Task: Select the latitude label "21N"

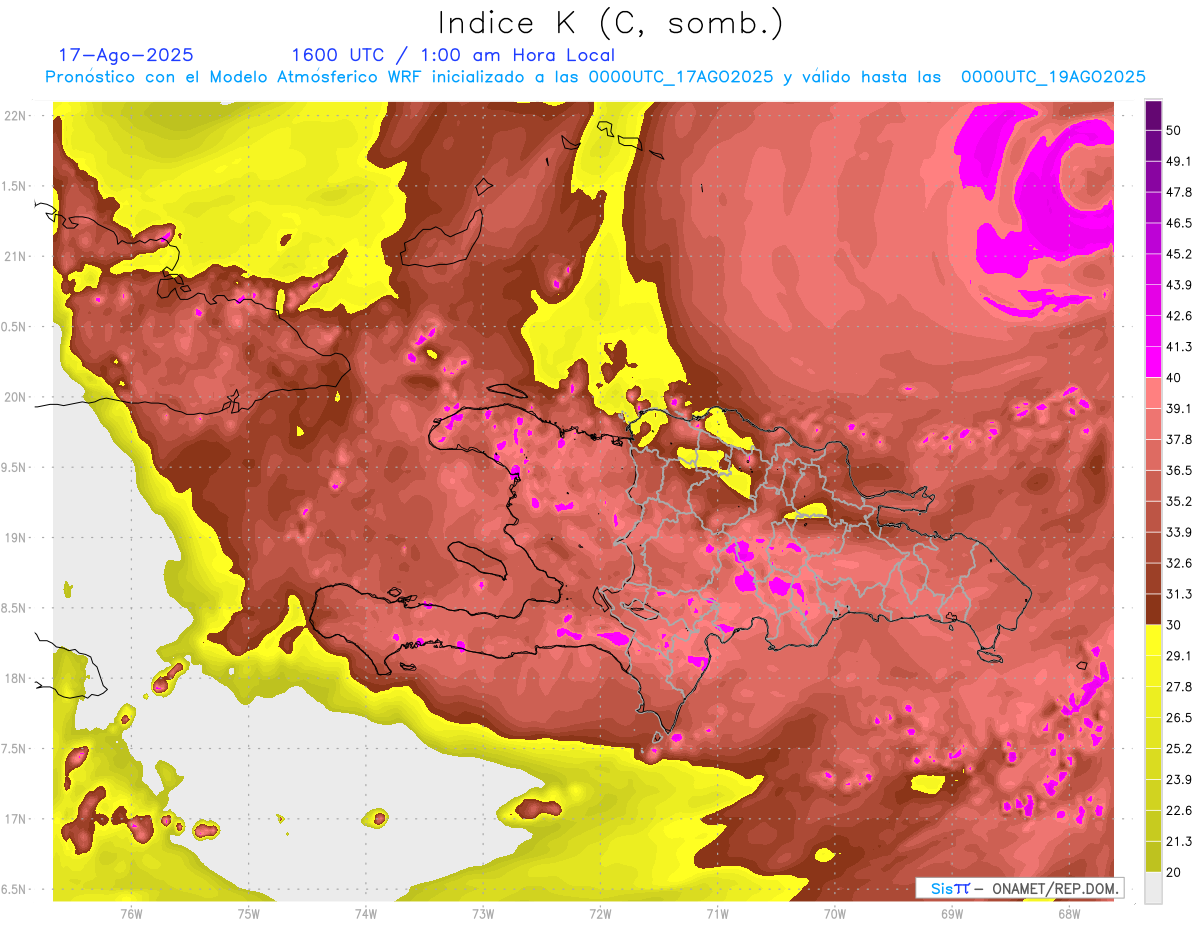Action: tap(16, 256)
